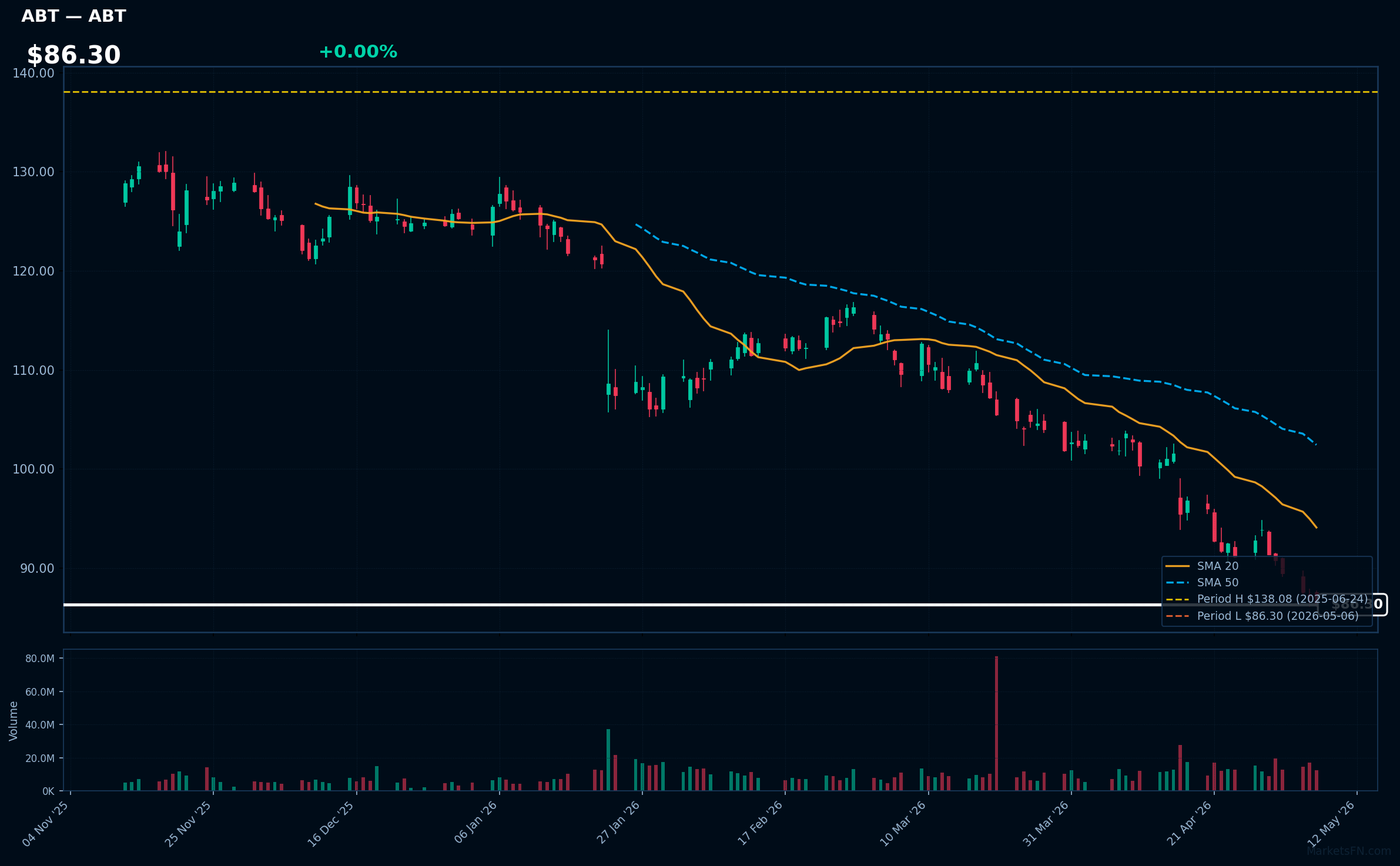Image resolution: width=1400 pixels, height=866 pixels.
Task: Click the 110.00 price axis label
Action: coord(34,371)
